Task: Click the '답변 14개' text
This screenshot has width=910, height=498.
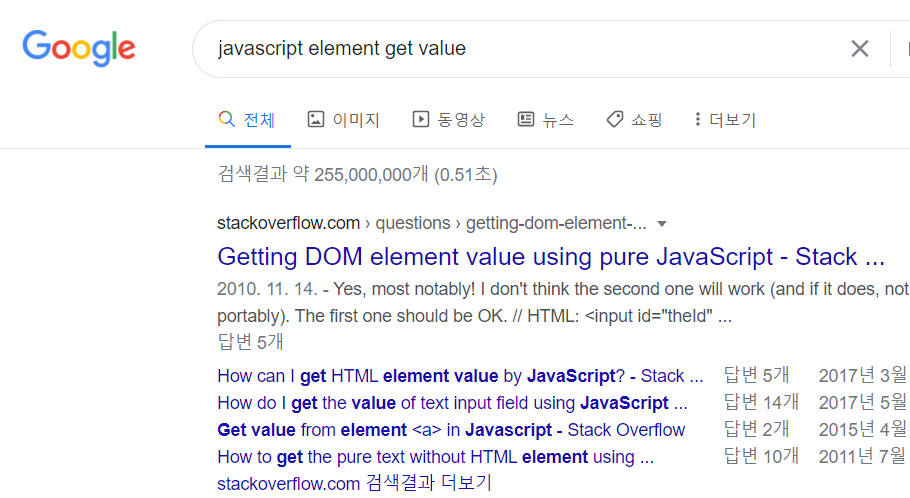Action: pyautogui.click(x=761, y=402)
